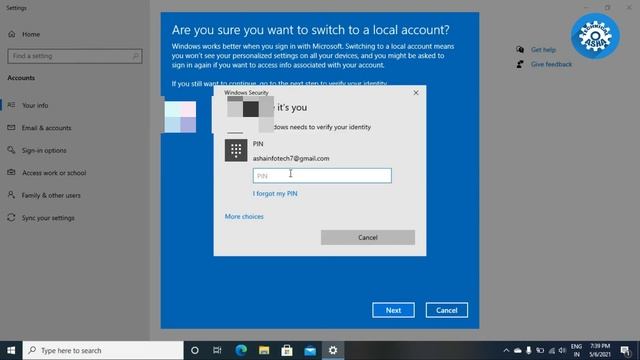Click the search magnifier in Find a setting
The height and width of the screenshot is (360, 640).
136,56
